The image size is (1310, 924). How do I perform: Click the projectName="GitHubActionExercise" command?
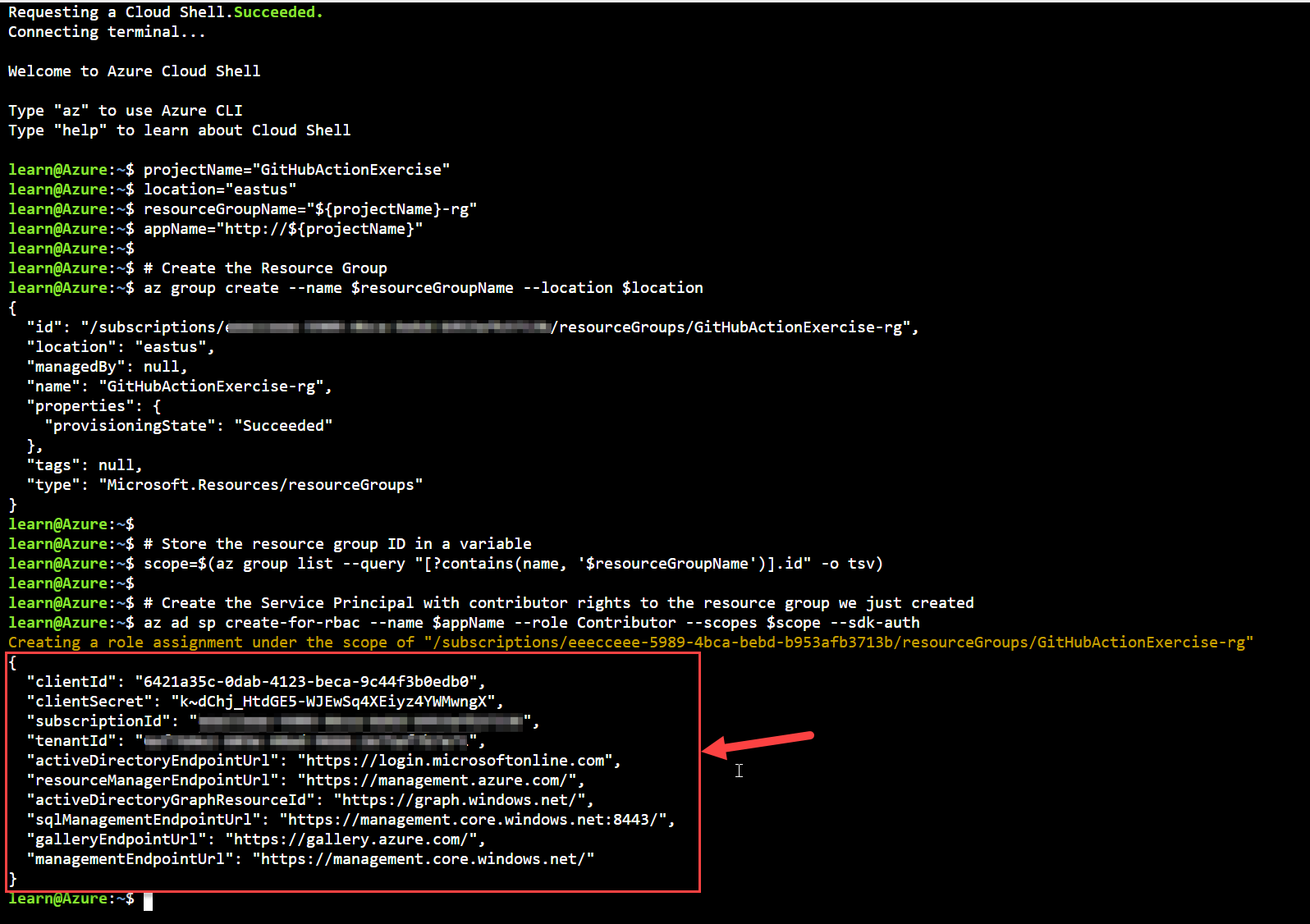tap(296, 170)
